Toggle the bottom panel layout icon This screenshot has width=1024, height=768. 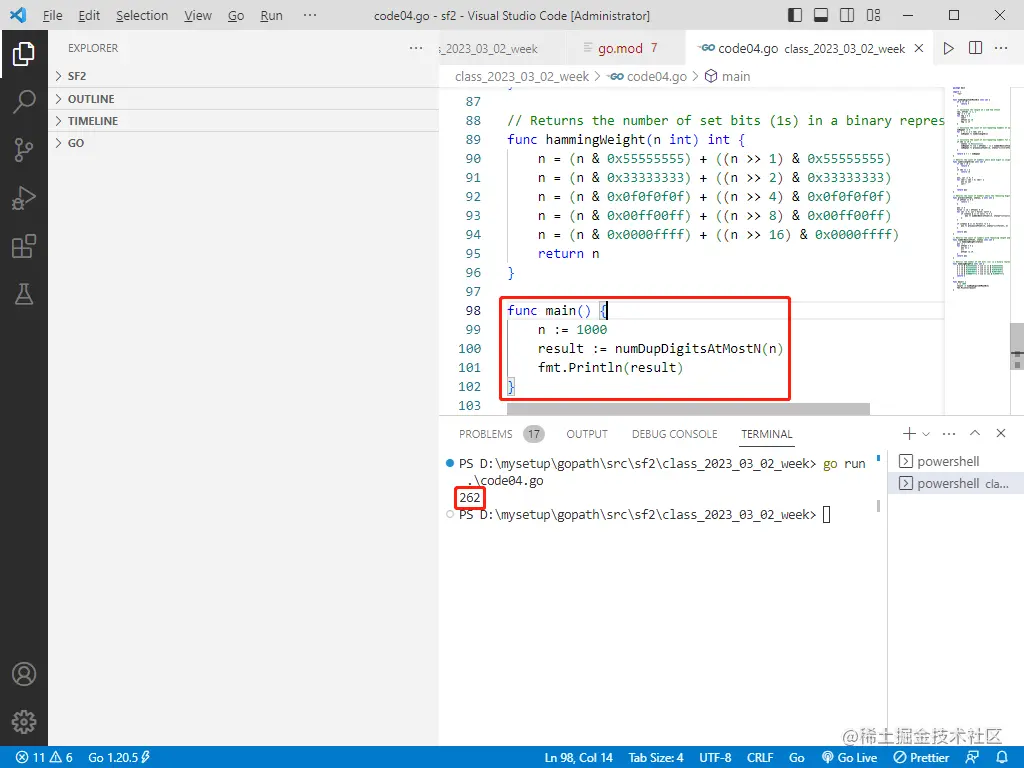[x=821, y=15]
